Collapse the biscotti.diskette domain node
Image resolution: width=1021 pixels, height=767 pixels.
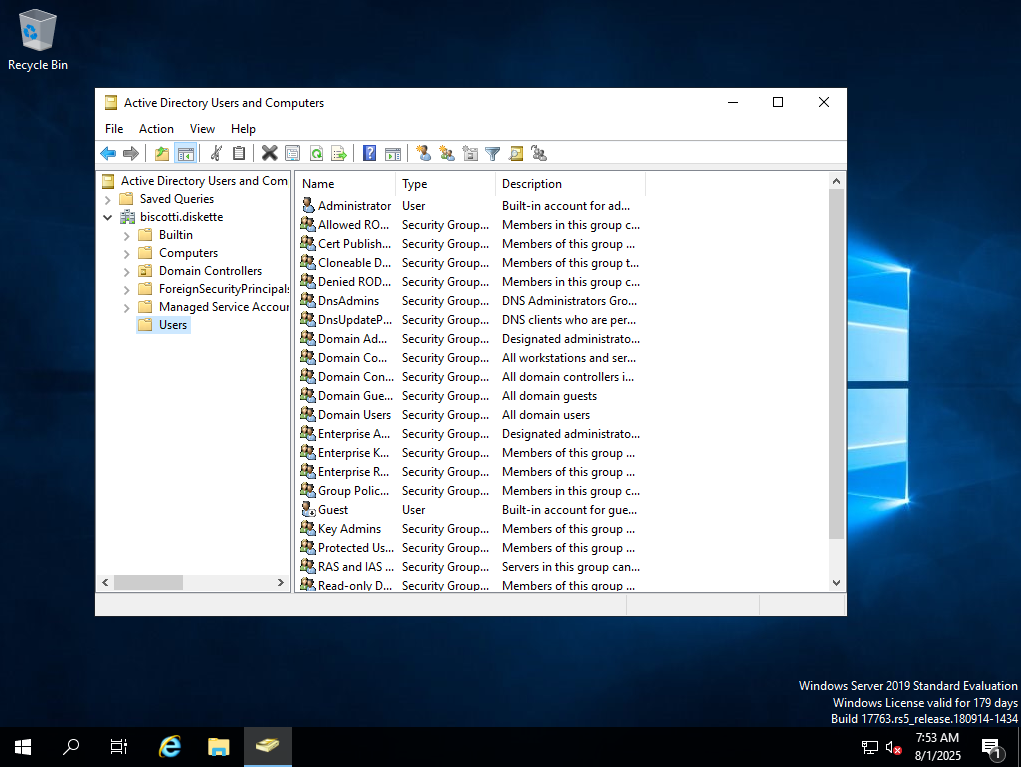[x=108, y=217]
